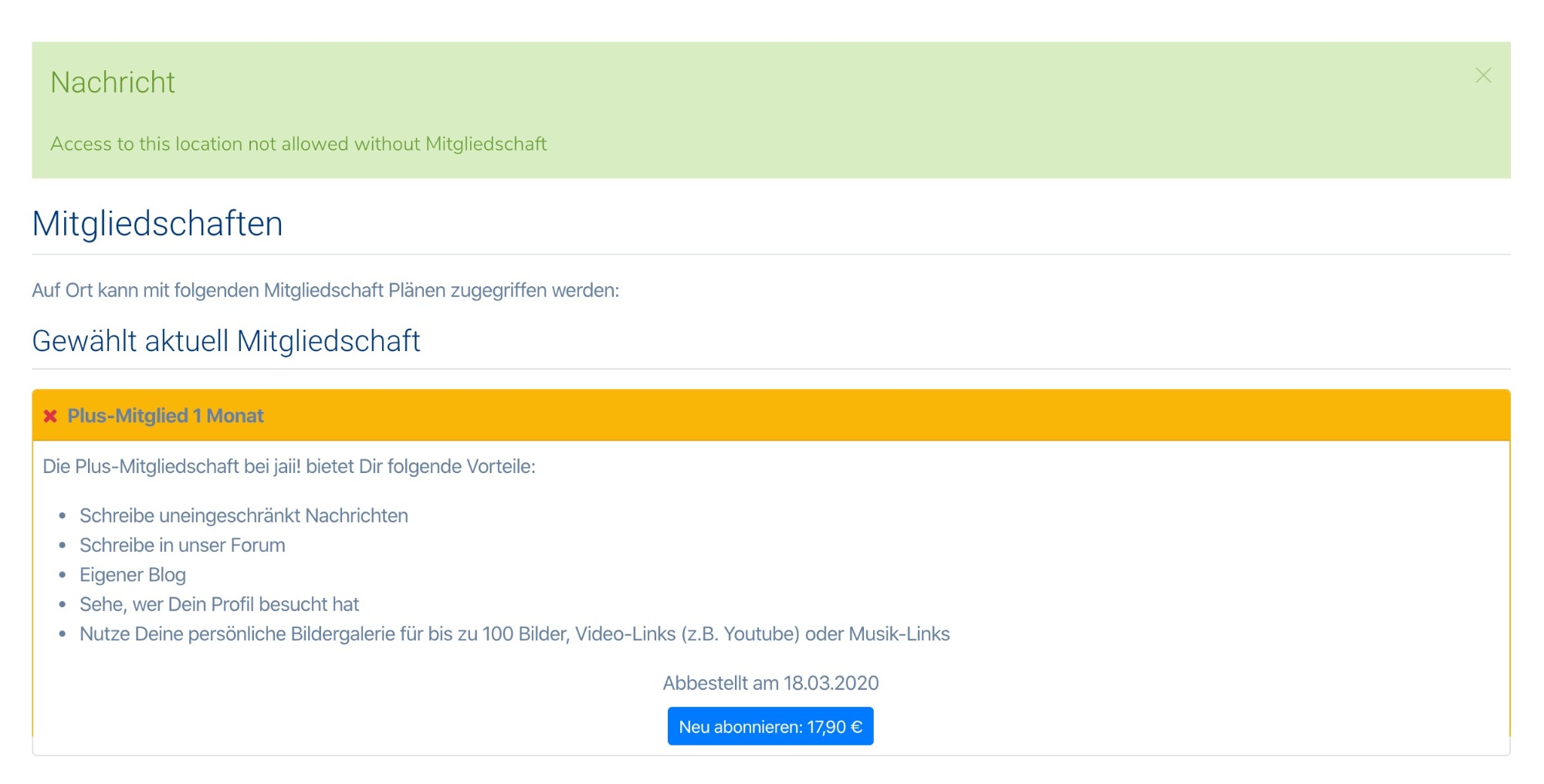The image size is (1544, 784).
Task: Click the 'Die Plus-Mitgliedschaft bei jaii!' intro text
Action: tap(289, 466)
